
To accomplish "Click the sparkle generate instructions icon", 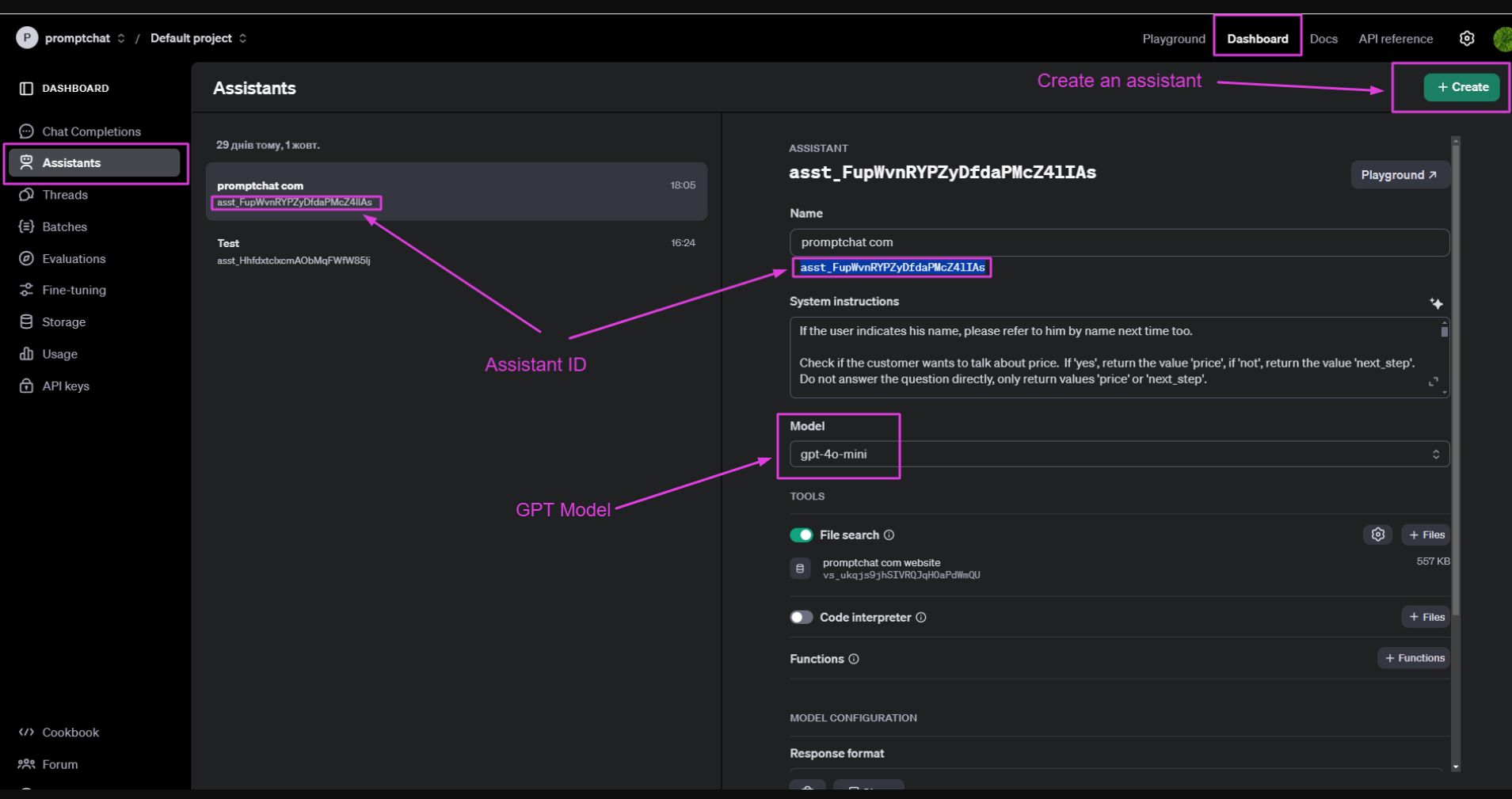I will pyautogui.click(x=1436, y=303).
